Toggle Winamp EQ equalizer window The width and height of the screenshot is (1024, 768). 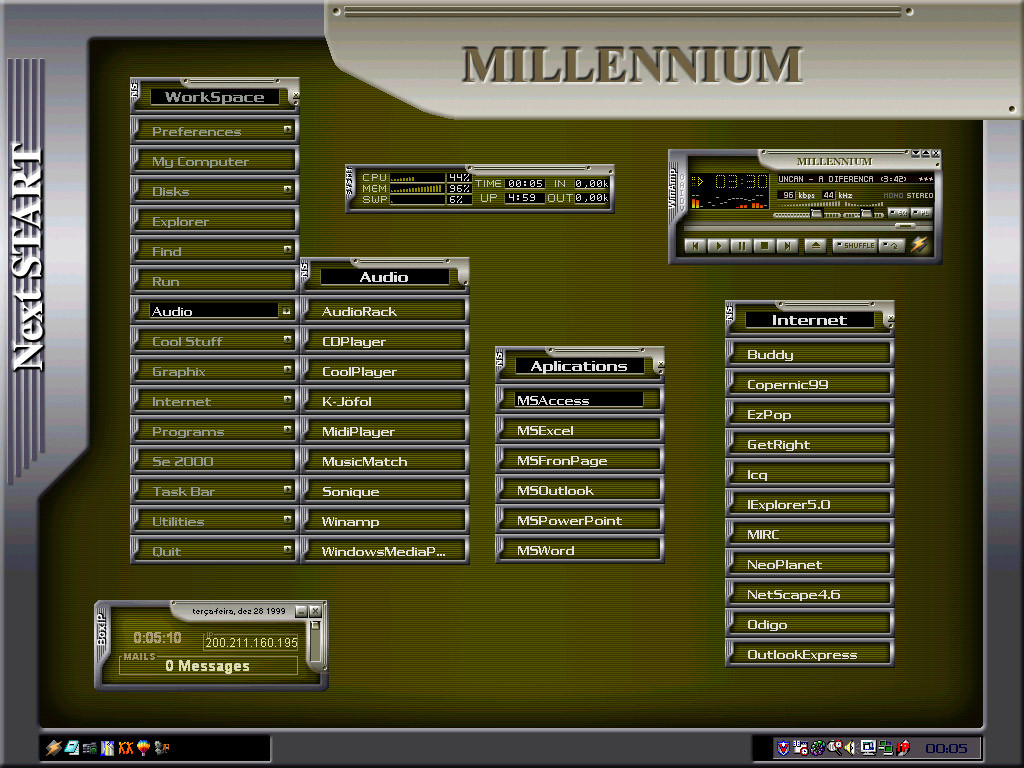coord(899,212)
